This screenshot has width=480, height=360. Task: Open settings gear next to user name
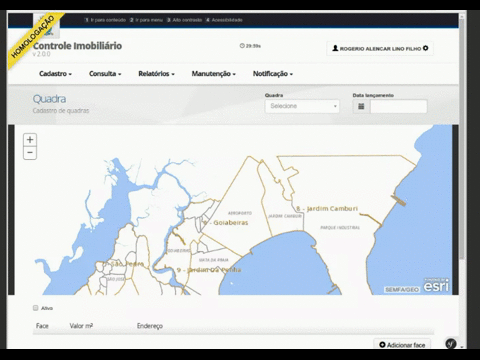426,48
